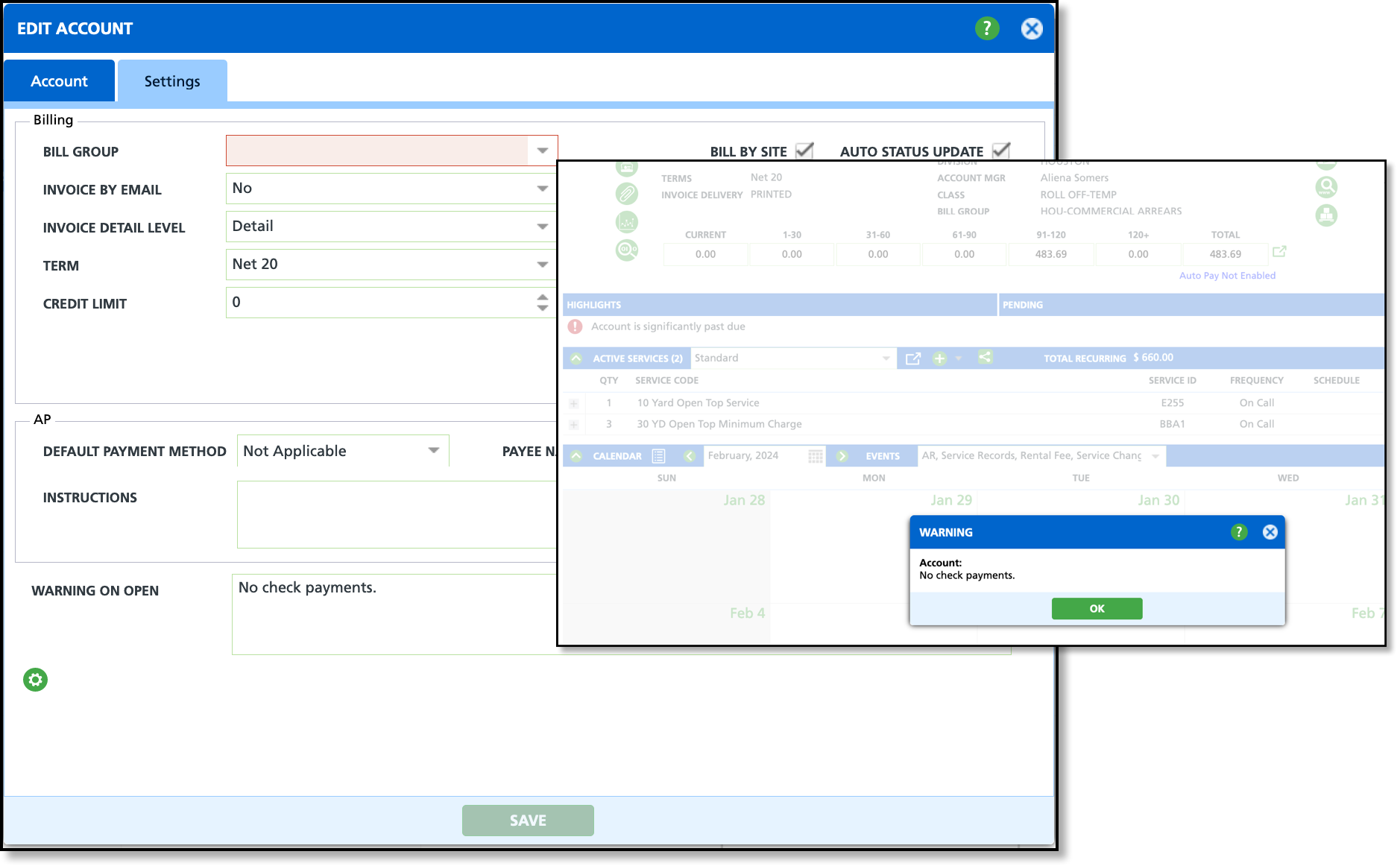Screen dimensions: 1400x866
Task: Click the 91-120 aging value 483.69
Action: [1050, 254]
